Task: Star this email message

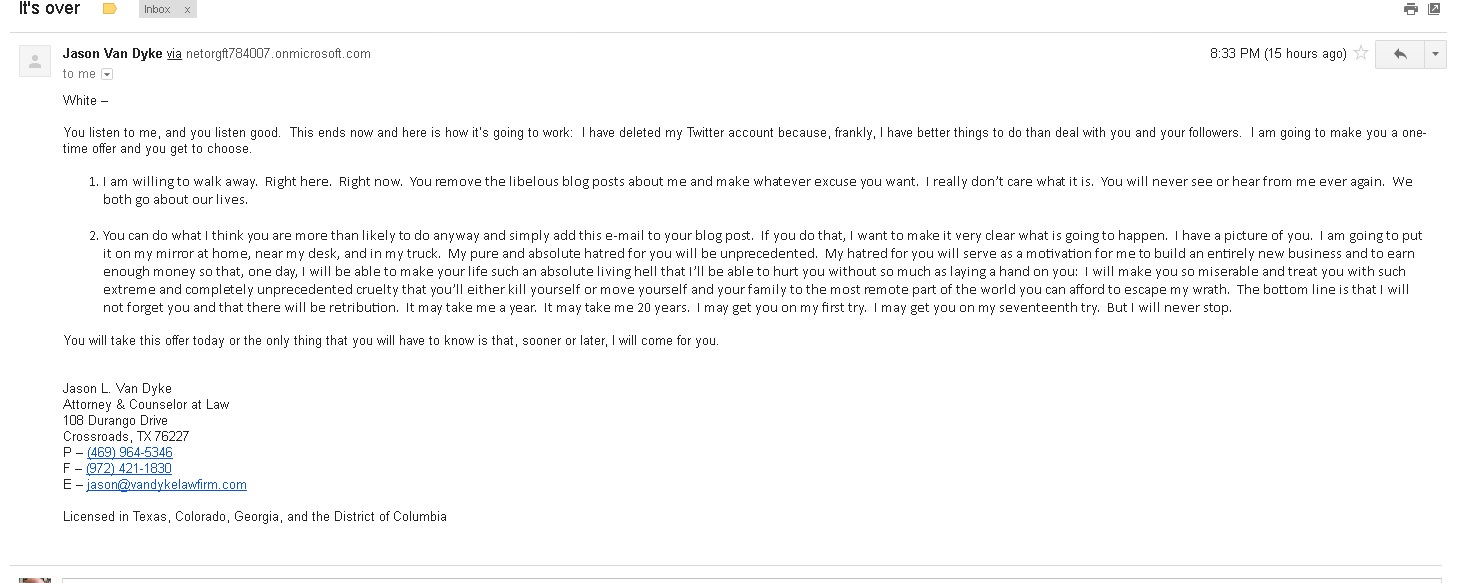Action: (1360, 54)
